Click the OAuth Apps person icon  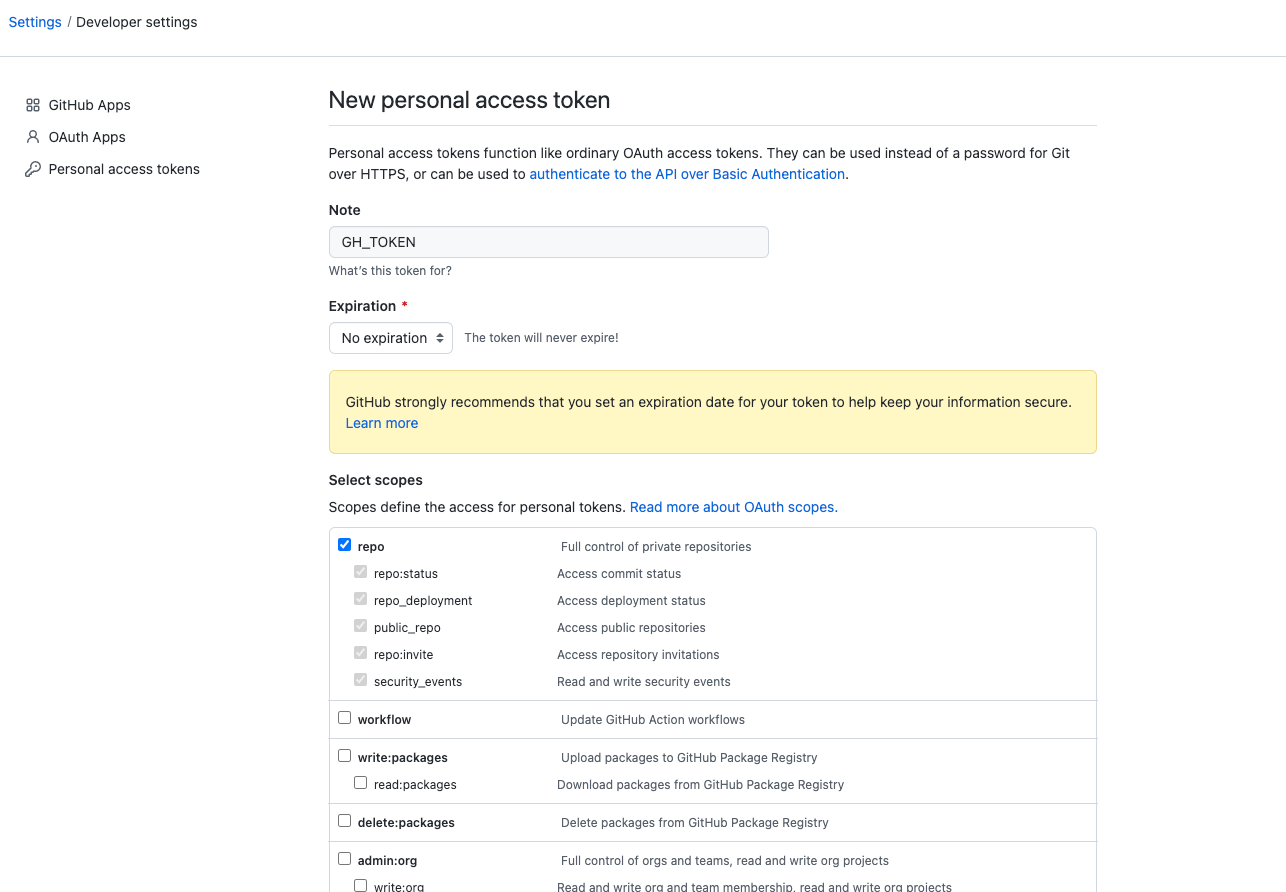[x=33, y=137]
